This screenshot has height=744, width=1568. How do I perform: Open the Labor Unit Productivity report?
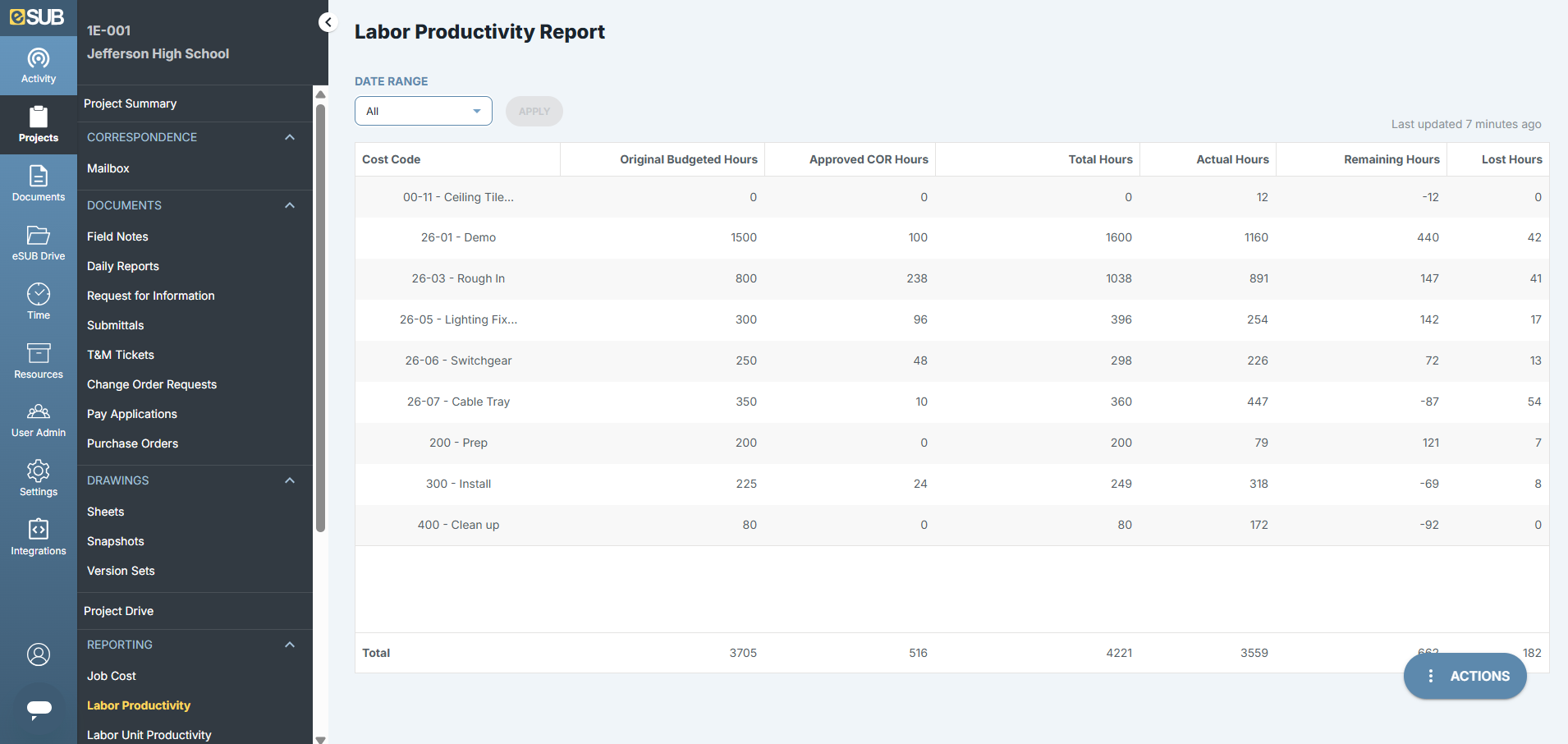[149, 734]
